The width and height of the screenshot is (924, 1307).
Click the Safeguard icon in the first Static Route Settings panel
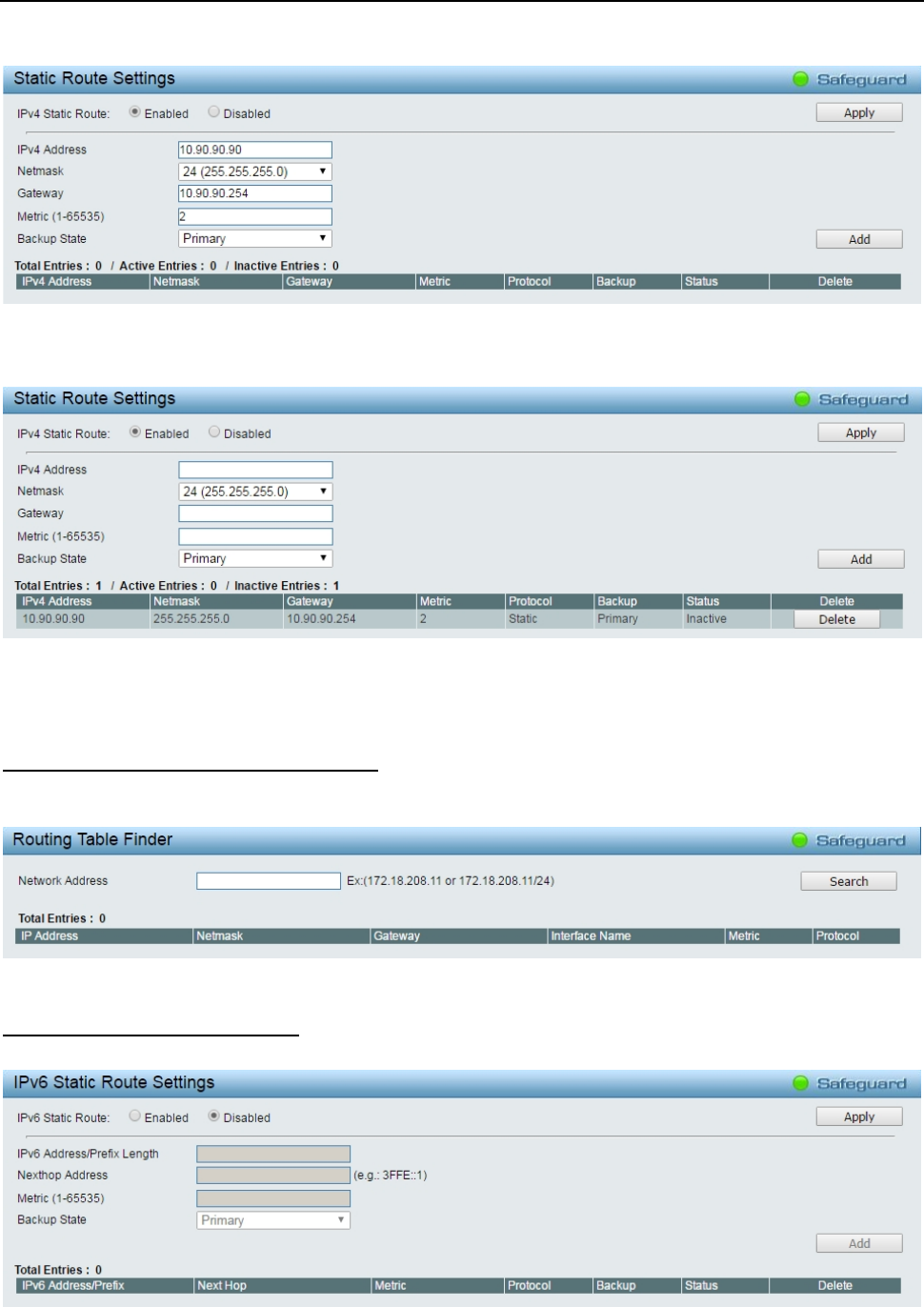[x=801, y=79]
